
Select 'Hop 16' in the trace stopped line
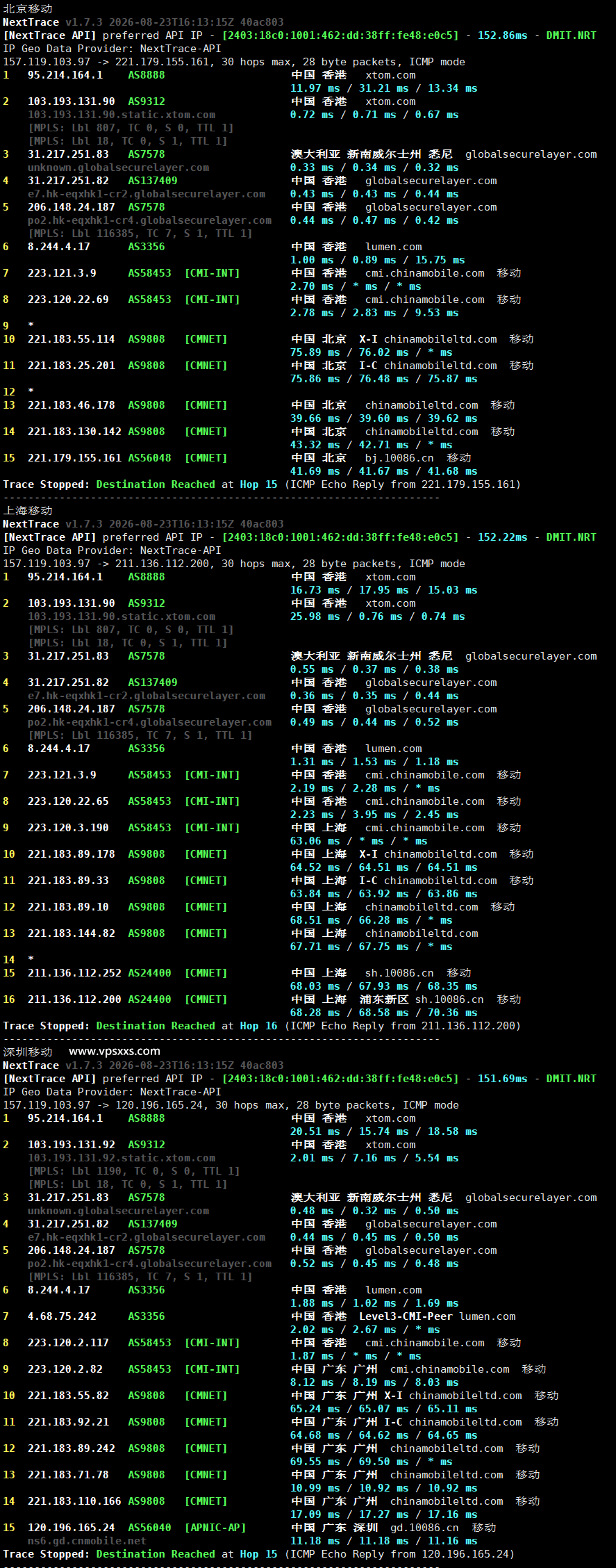point(258,1026)
